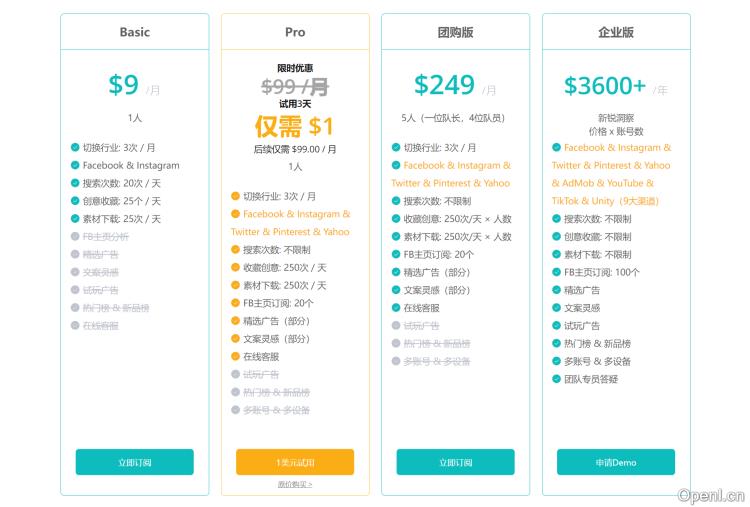Open the 原价购买 link under Pro
This screenshot has width=750, height=507.
tap(295, 484)
